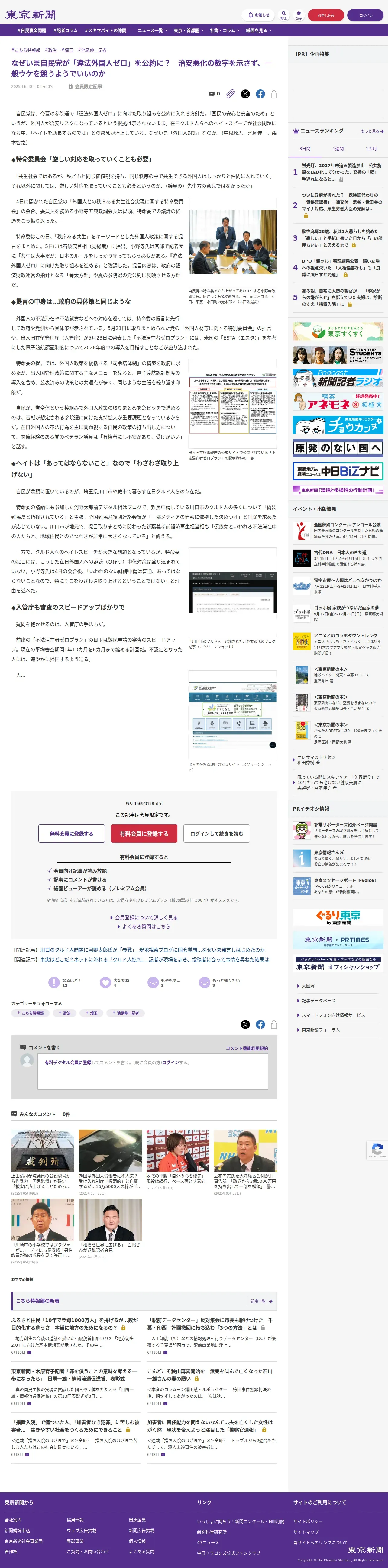Viewport: 388px width, 1568px height.
Task: React with the 大切だね heart icon
Action: click(x=105, y=982)
